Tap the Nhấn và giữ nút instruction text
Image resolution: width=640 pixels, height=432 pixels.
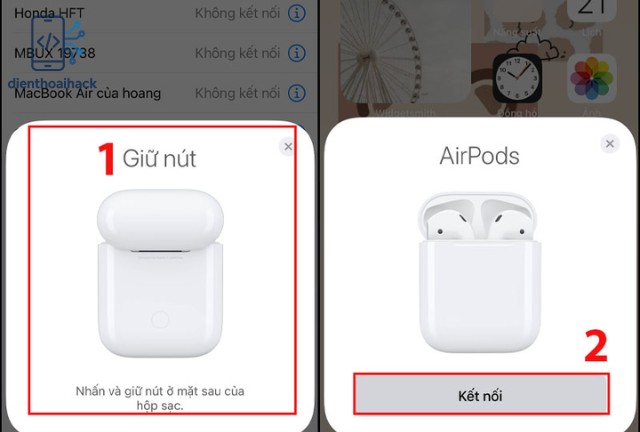tap(160, 398)
